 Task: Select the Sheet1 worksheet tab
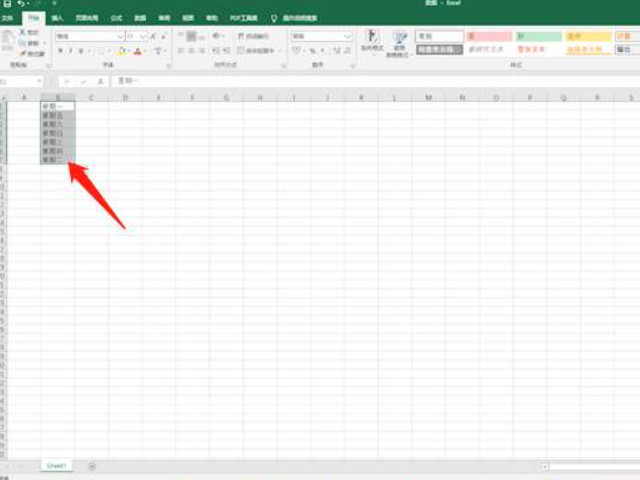point(55,466)
